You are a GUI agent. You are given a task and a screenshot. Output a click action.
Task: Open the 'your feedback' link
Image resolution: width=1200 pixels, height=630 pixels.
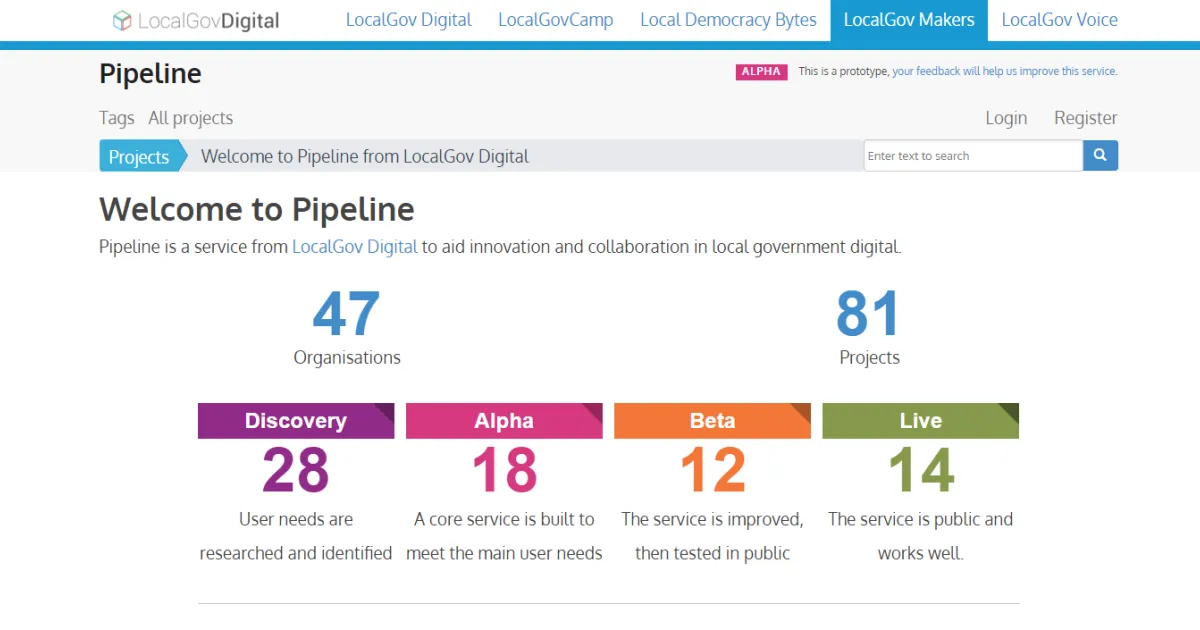tap(926, 72)
